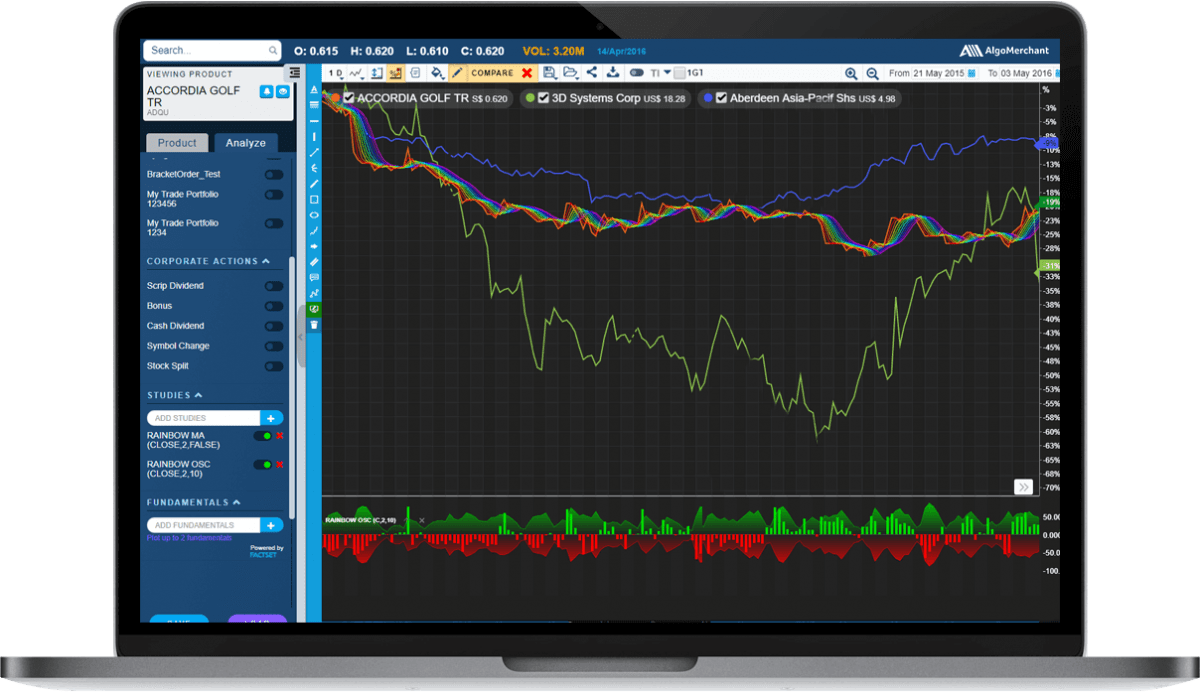Click the zoom out magnifier icon
Viewport: 1200px width, 700px height.
(872, 73)
